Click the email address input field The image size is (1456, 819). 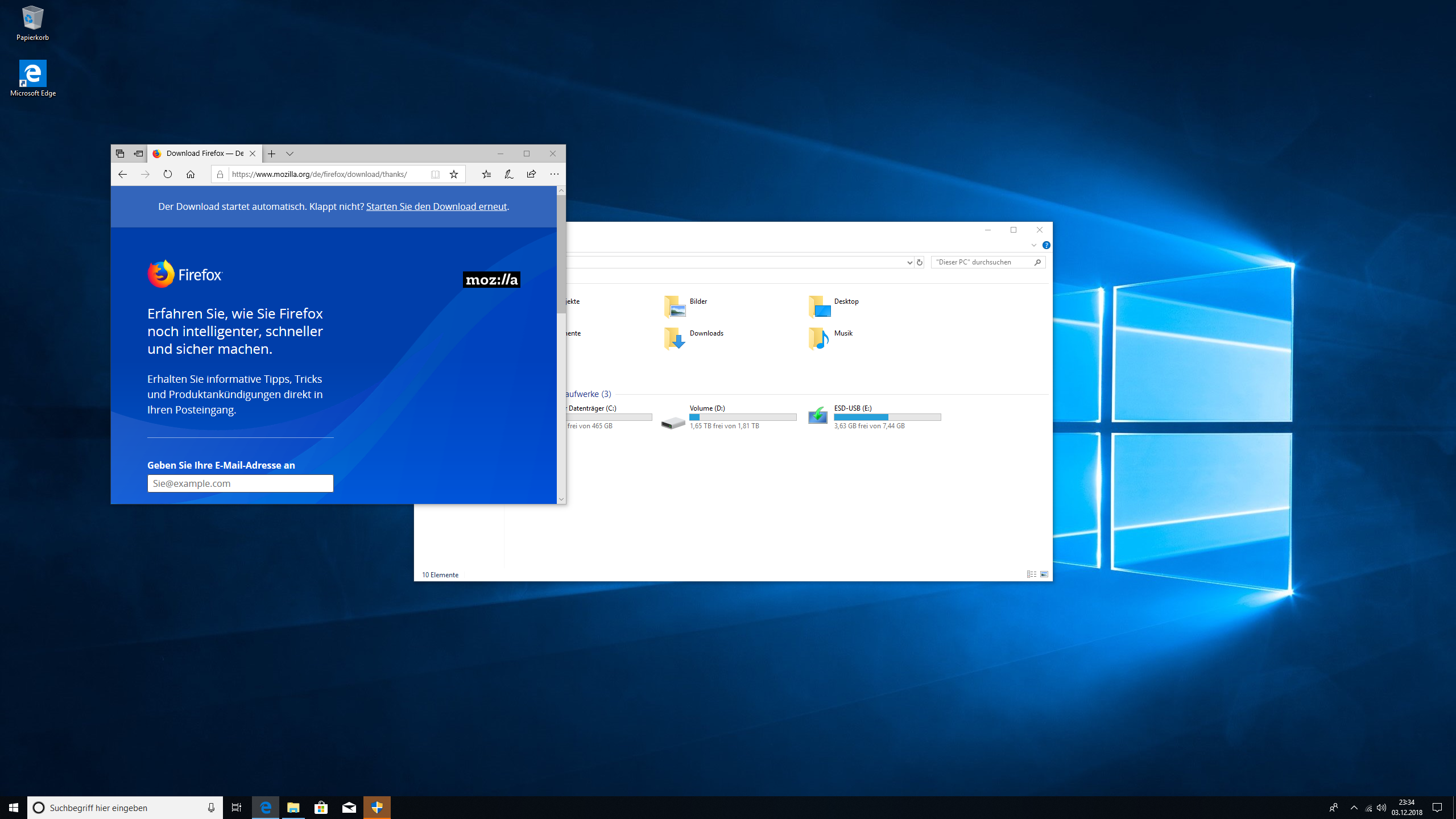pos(240,483)
